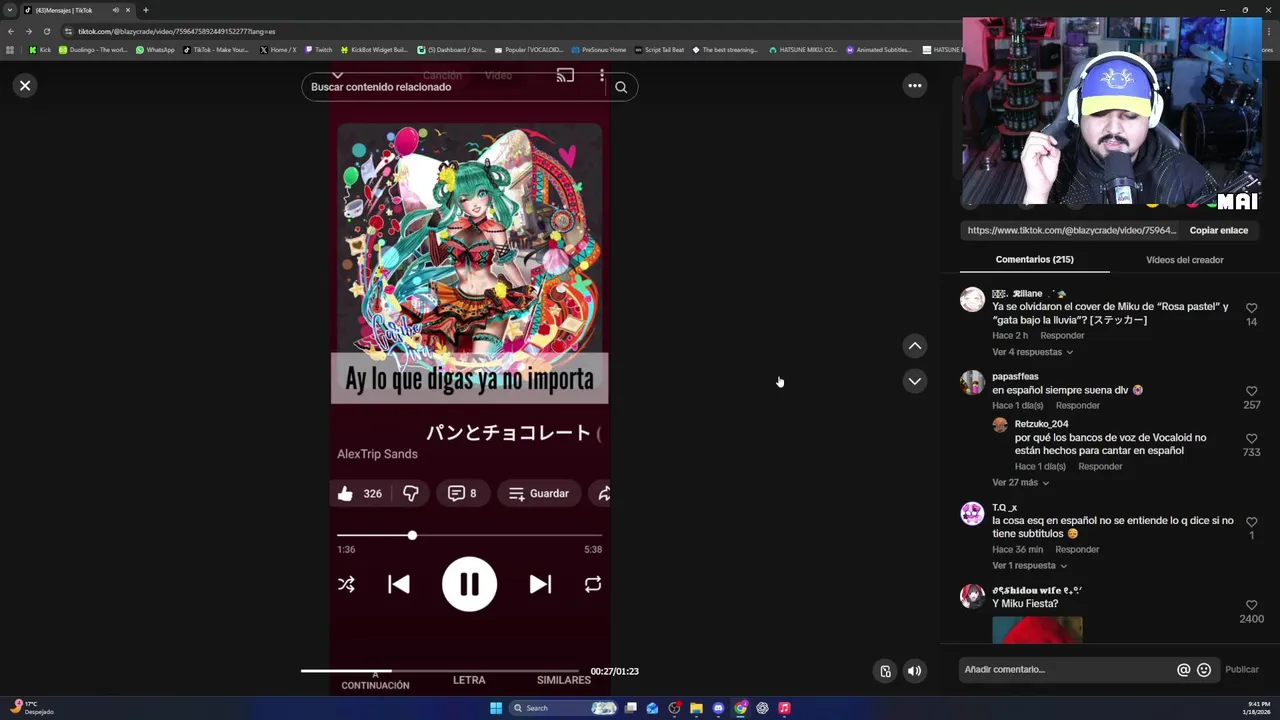This screenshot has height=720, width=1280.
Task: Seek on the music player progress slider
Action: coord(469,536)
